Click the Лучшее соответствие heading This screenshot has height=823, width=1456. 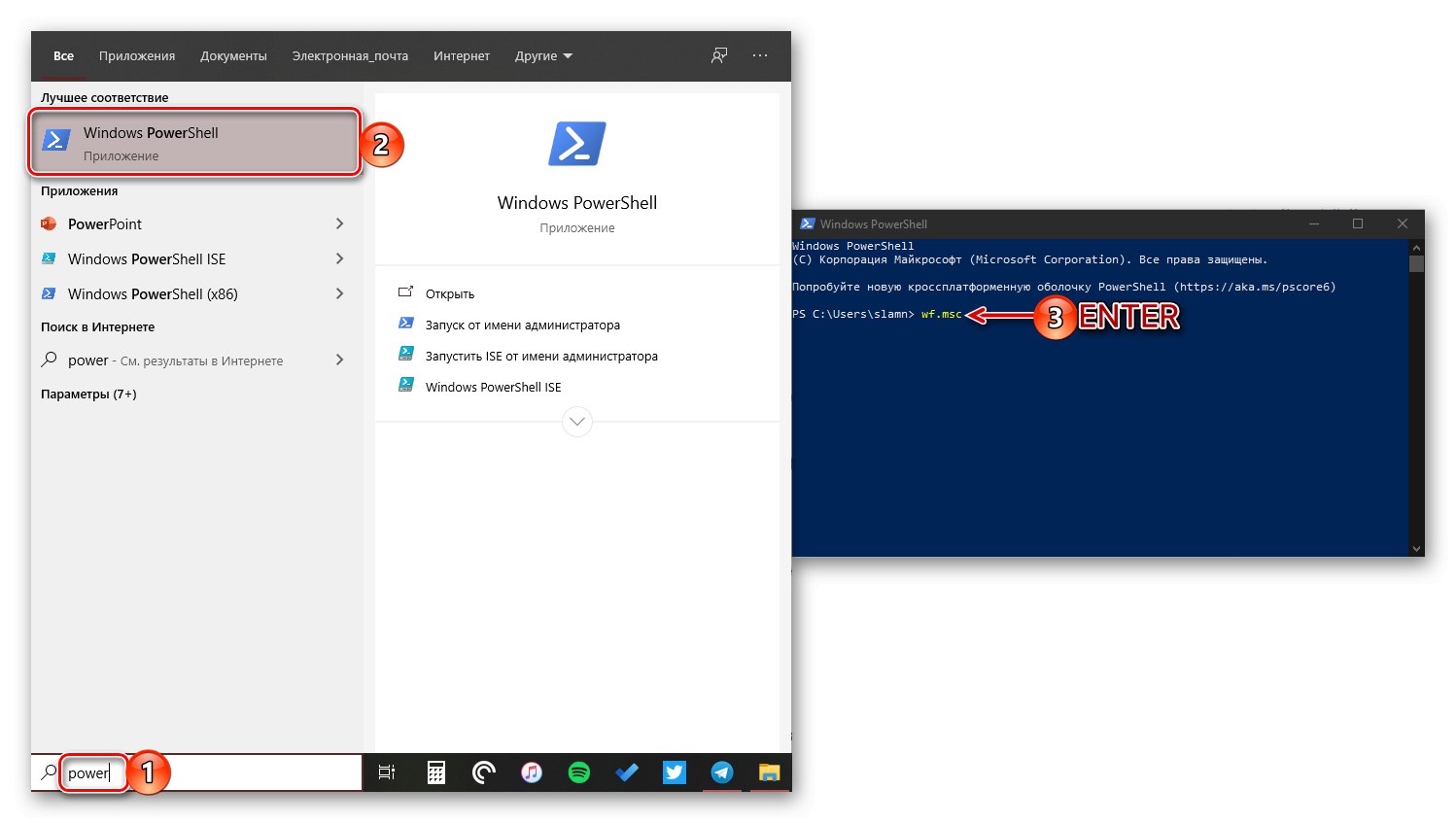[x=104, y=97]
